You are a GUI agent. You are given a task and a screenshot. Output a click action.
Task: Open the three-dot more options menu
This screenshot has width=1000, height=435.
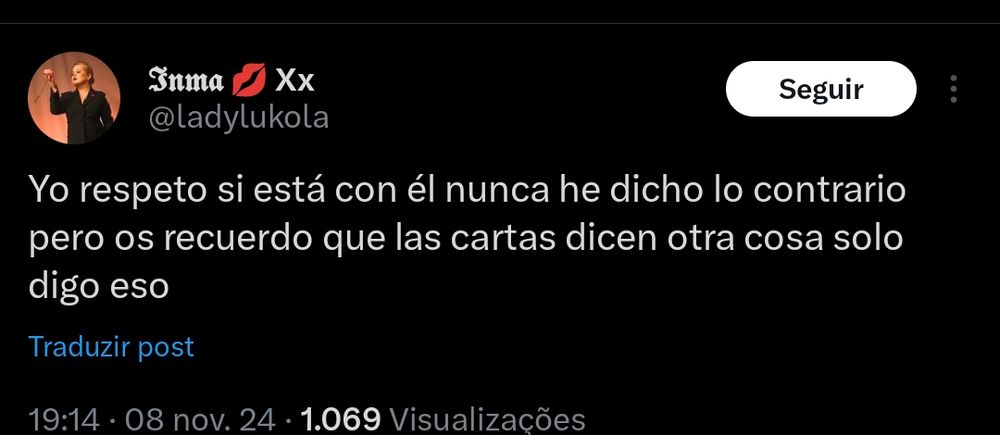[x=953, y=89]
